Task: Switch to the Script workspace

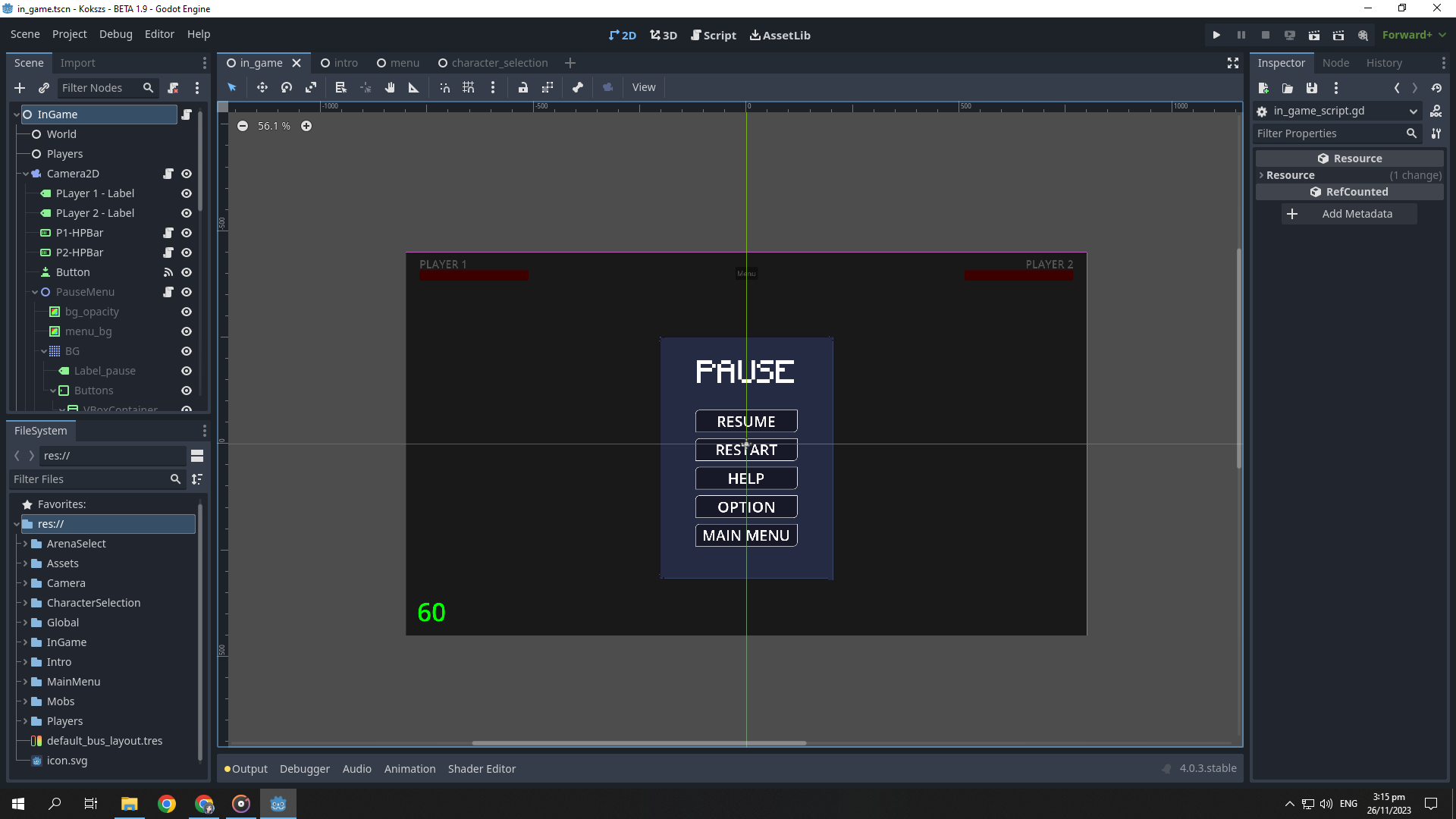Action: click(714, 35)
